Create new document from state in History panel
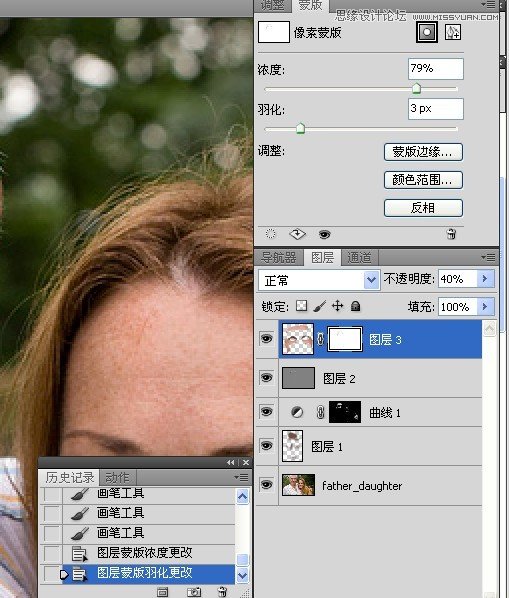Viewport: 509px width, 598px height. 162,592
